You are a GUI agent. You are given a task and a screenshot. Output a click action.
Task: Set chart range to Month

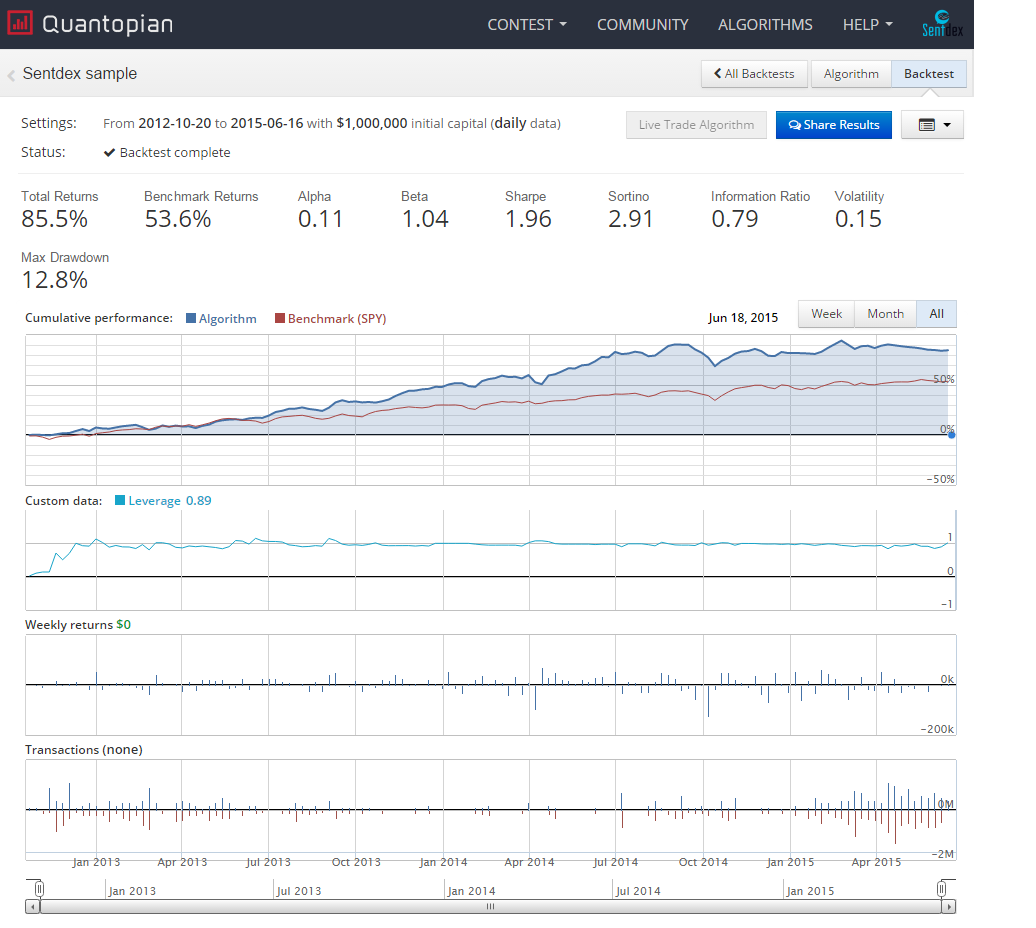[x=885, y=314]
